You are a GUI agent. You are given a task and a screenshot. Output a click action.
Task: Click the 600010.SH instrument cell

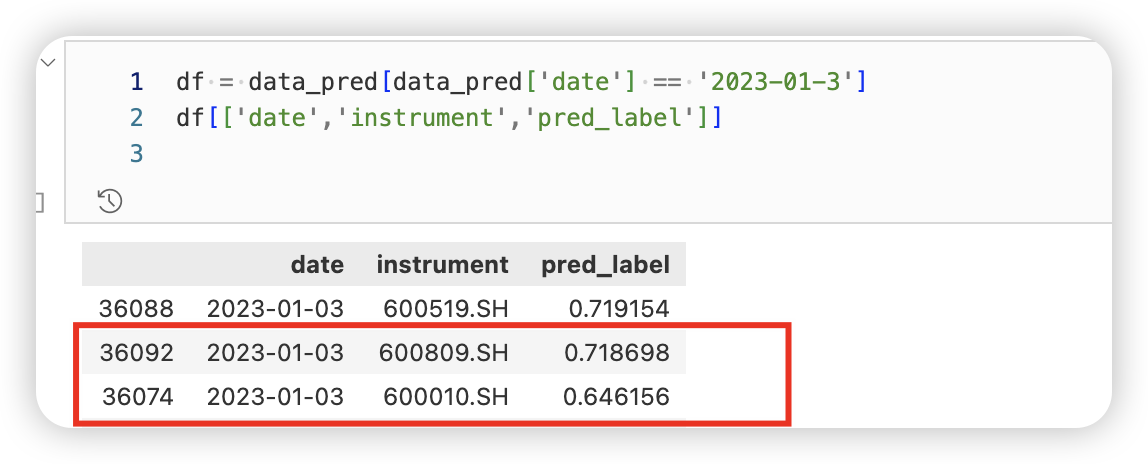click(445, 397)
